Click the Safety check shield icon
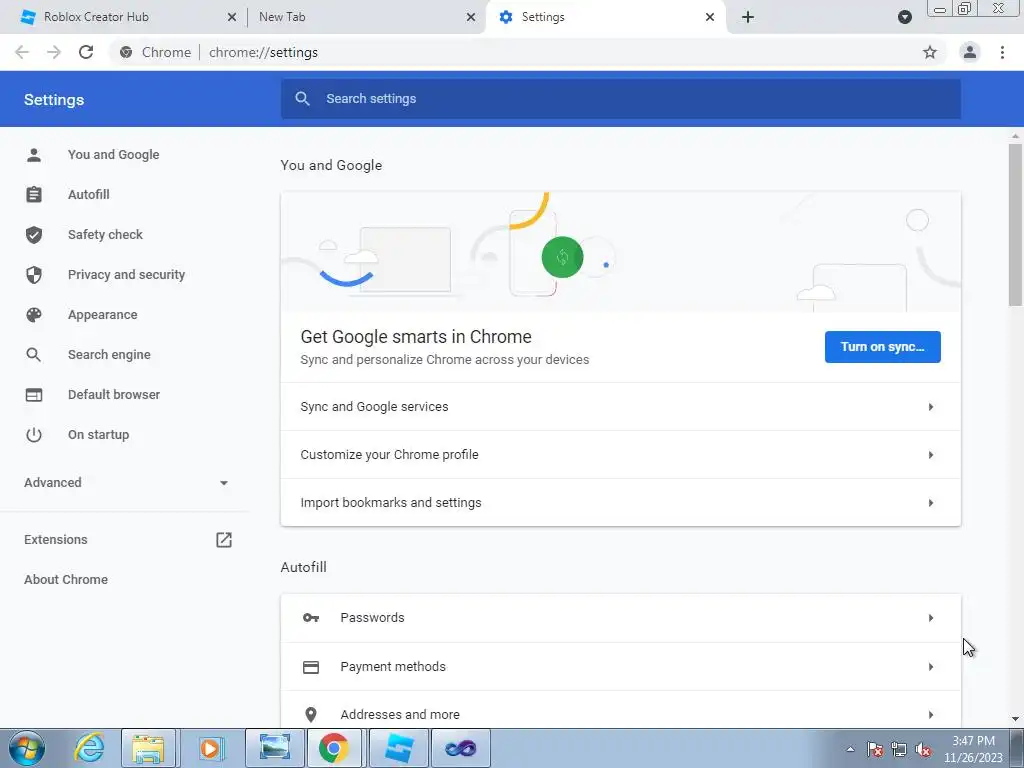Viewport: 1024px width, 768px height. (x=34, y=234)
